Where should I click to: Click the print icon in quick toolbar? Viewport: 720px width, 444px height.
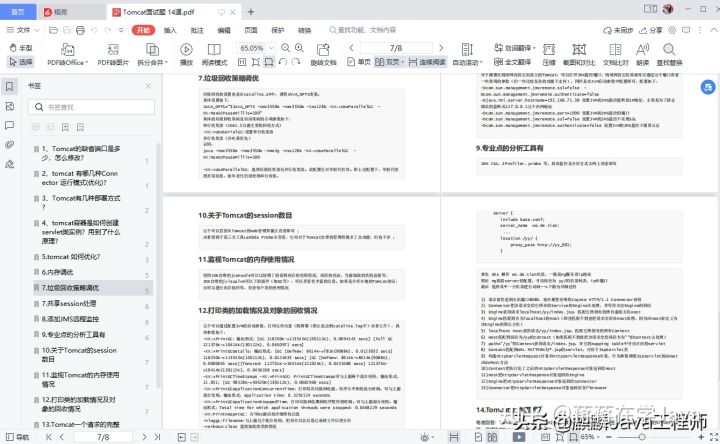pos(80,30)
